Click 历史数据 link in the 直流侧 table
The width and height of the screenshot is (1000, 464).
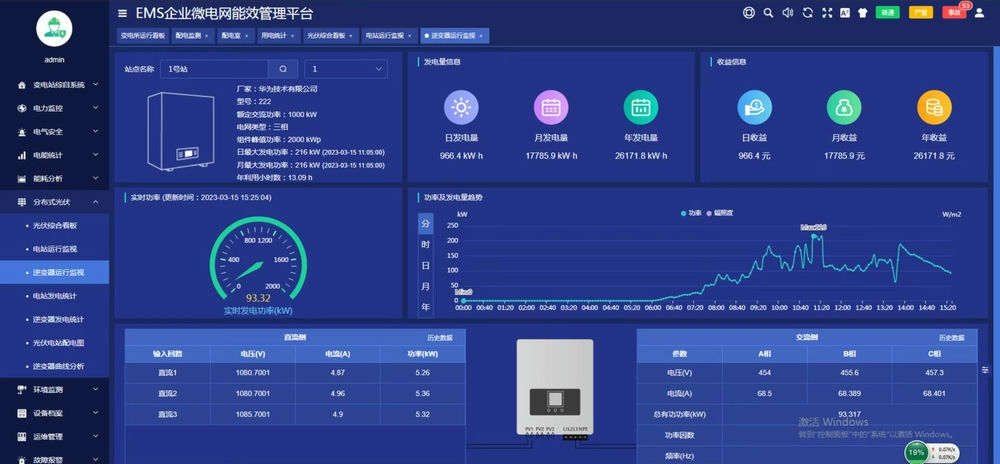[441, 338]
